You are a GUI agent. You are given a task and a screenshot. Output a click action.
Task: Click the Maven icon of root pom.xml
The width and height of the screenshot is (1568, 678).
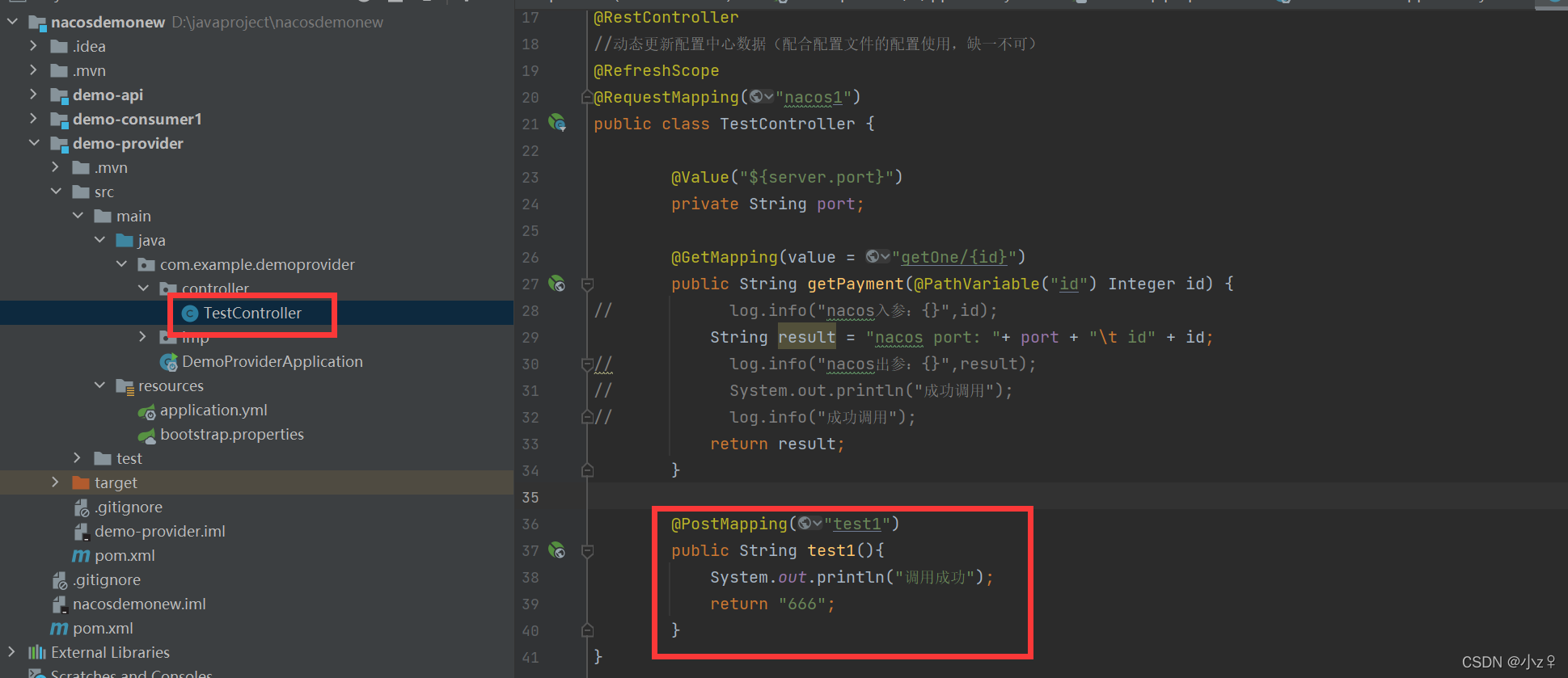coord(59,628)
